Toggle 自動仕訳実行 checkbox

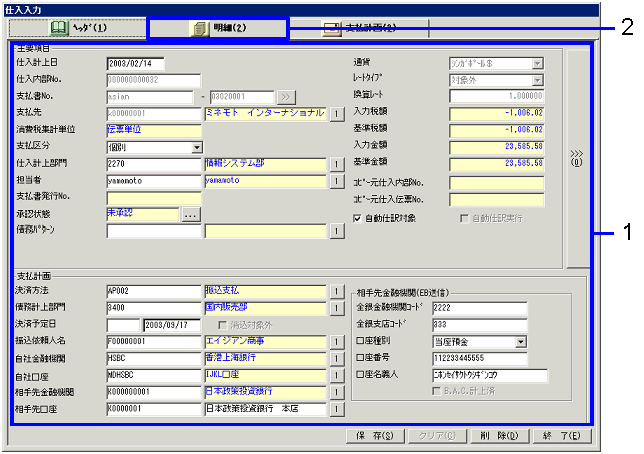(464, 218)
